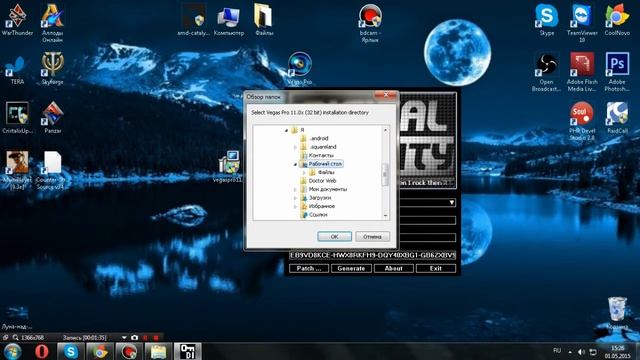Viewport: 640px width, 360px height.
Task: Expand the Избранное tree node
Action: pyautogui.click(x=295, y=207)
